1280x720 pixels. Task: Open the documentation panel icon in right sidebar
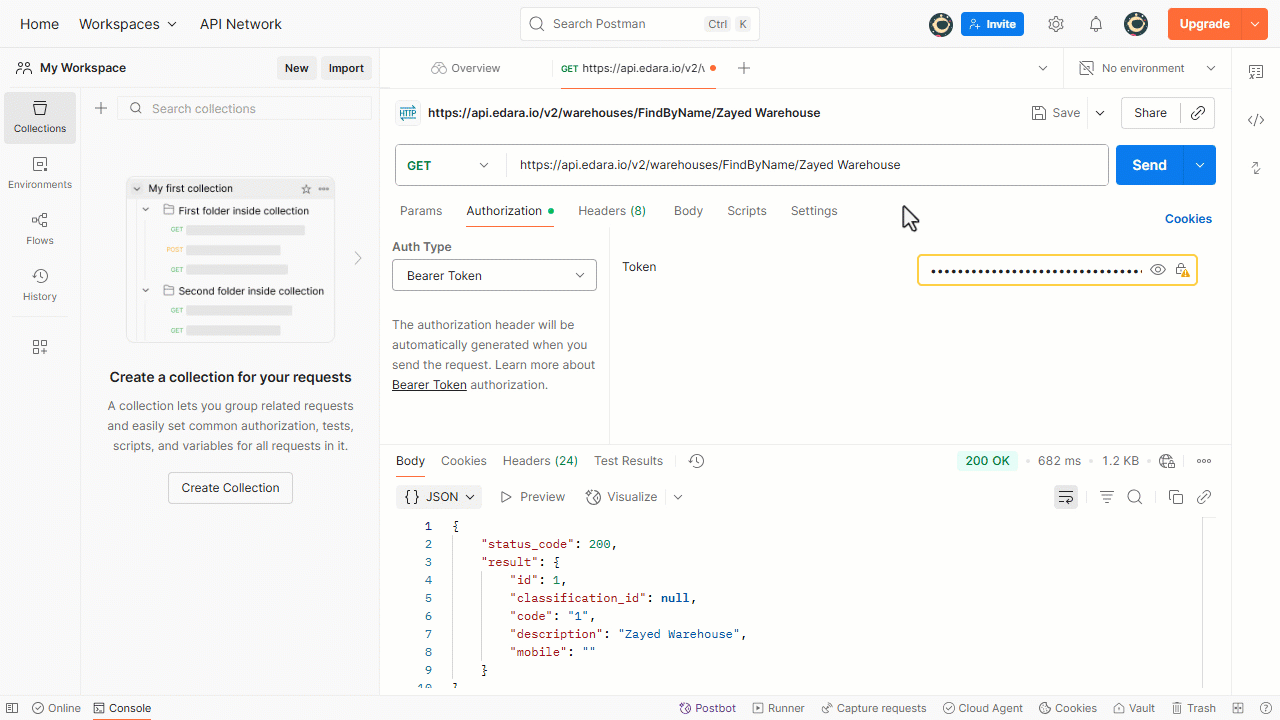[1256, 72]
